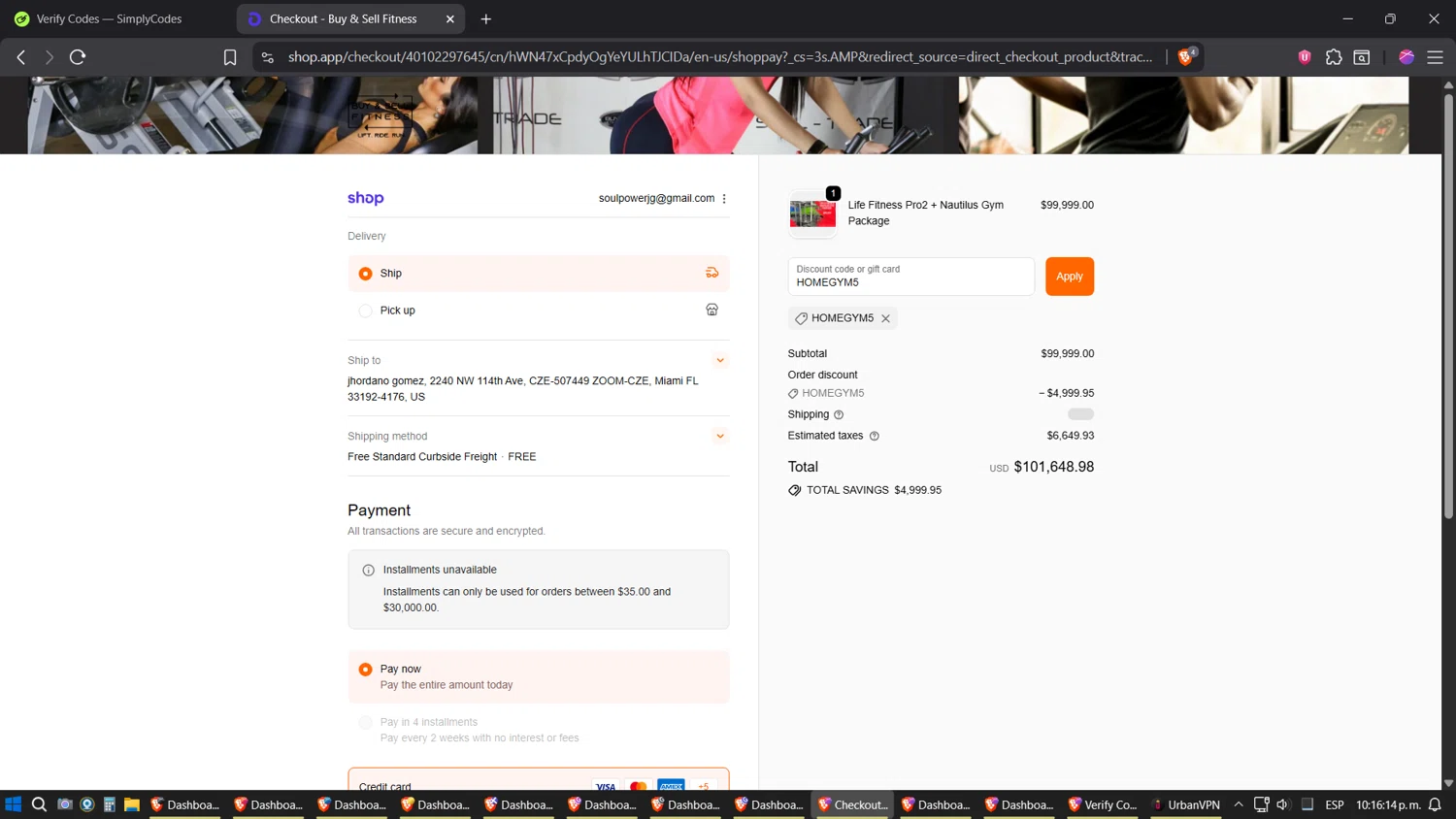Open the Brave Shields lion icon
1456x819 pixels.
[x=1186, y=57]
